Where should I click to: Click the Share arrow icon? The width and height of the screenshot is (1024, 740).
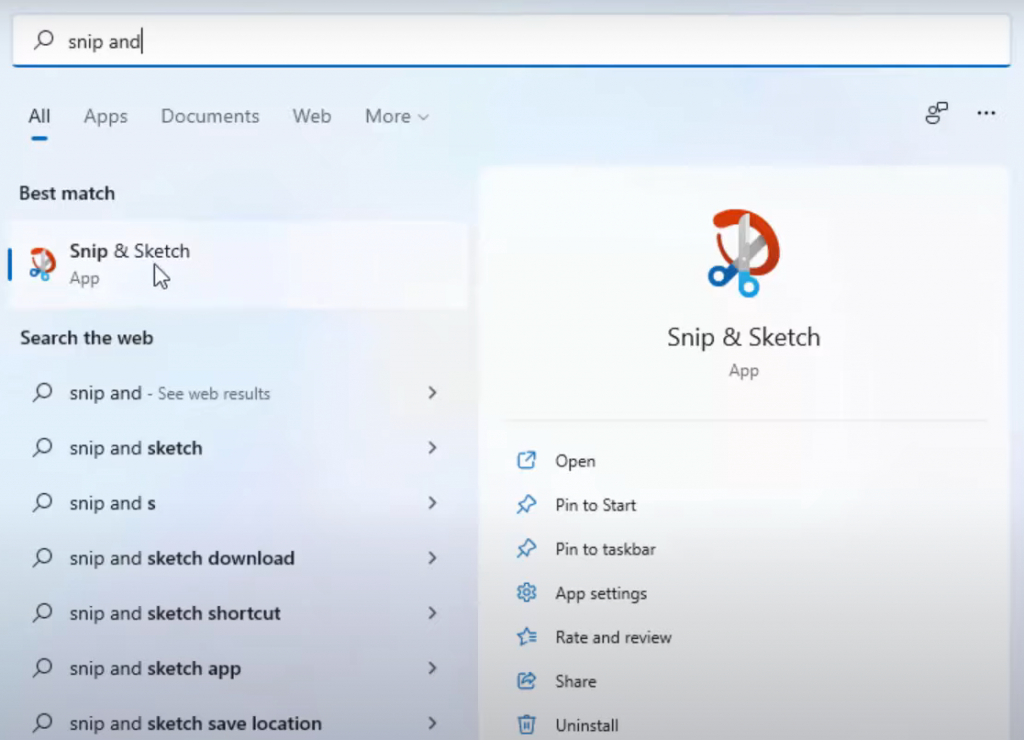[x=526, y=681]
